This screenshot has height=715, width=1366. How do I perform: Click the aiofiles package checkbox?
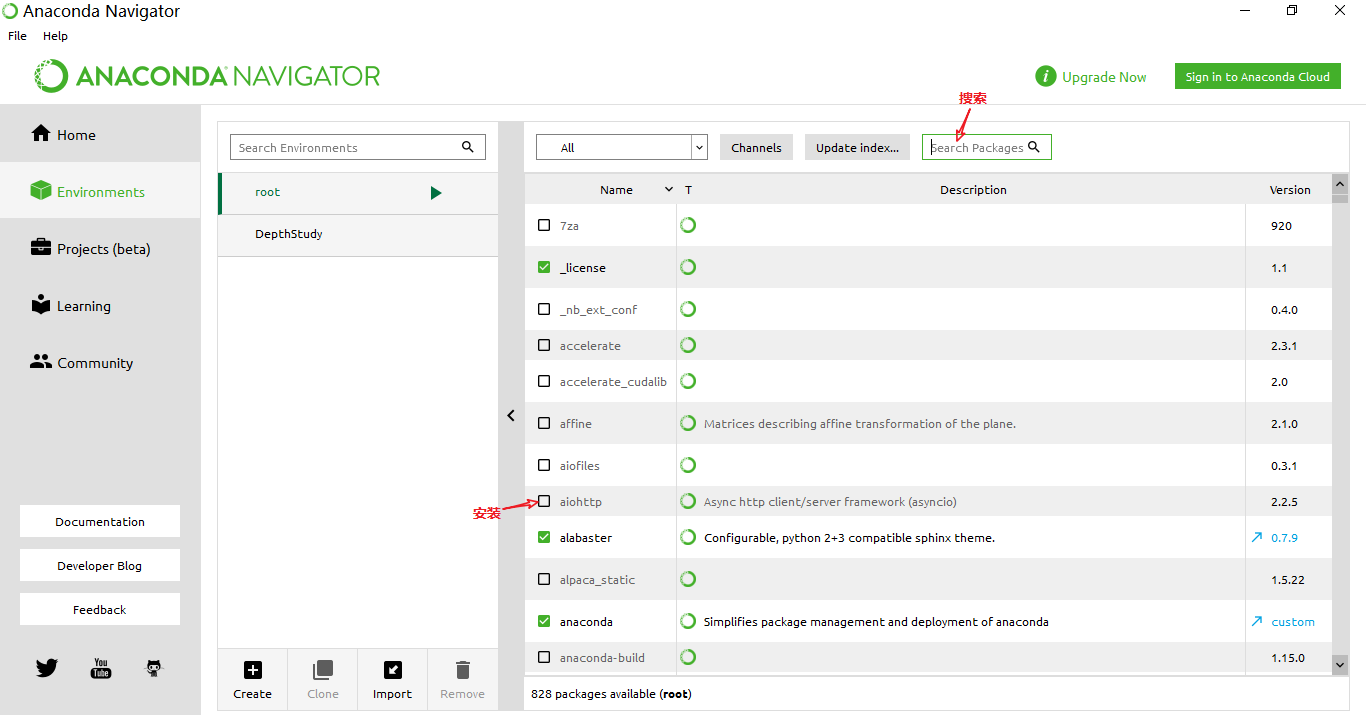click(x=544, y=465)
